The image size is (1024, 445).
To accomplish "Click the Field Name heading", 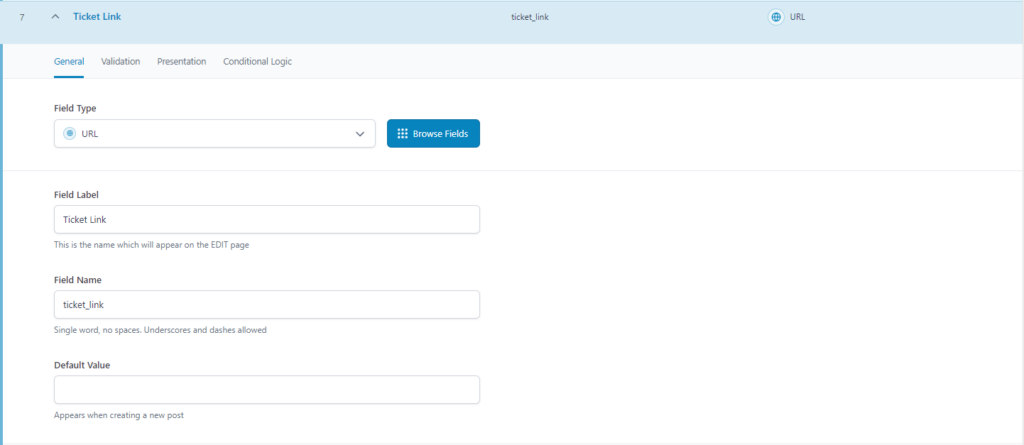I will click(77, 280).
